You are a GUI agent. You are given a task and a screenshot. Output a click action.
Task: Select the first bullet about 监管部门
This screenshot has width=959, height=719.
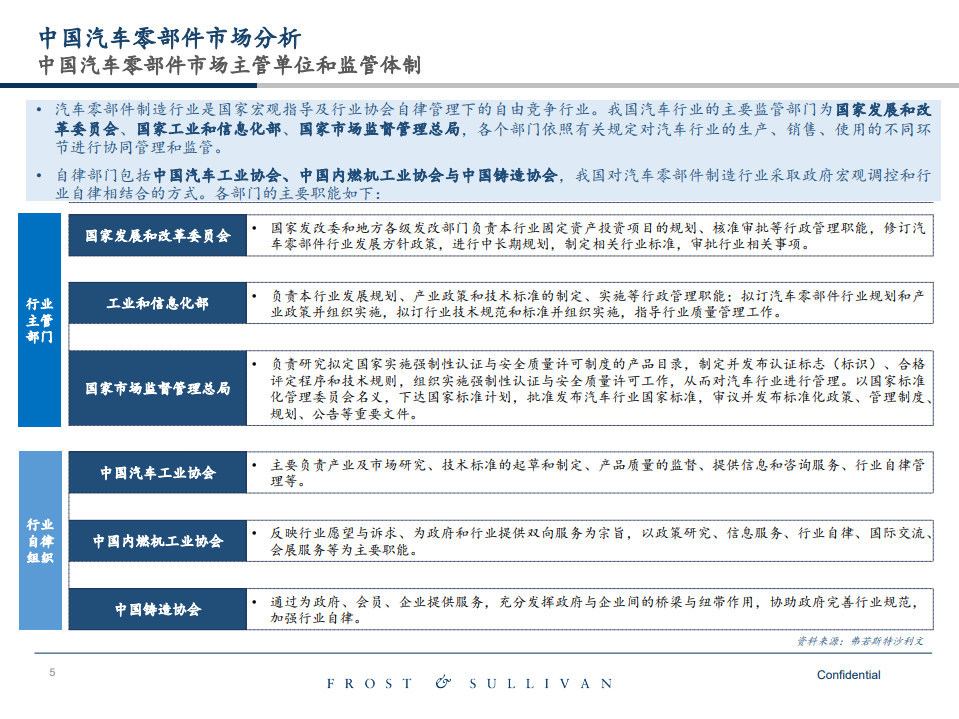[x=490, y=129]
